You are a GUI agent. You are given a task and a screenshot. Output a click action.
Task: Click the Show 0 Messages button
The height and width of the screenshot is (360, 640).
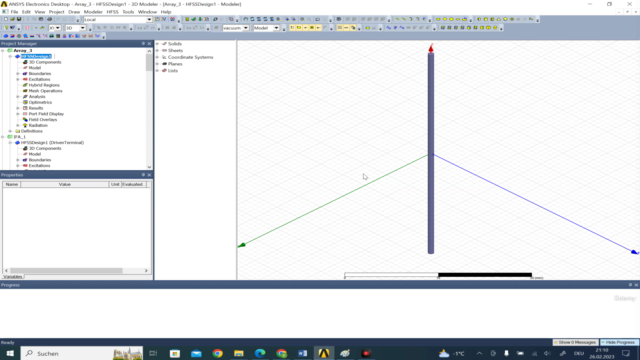click(576, 342)
